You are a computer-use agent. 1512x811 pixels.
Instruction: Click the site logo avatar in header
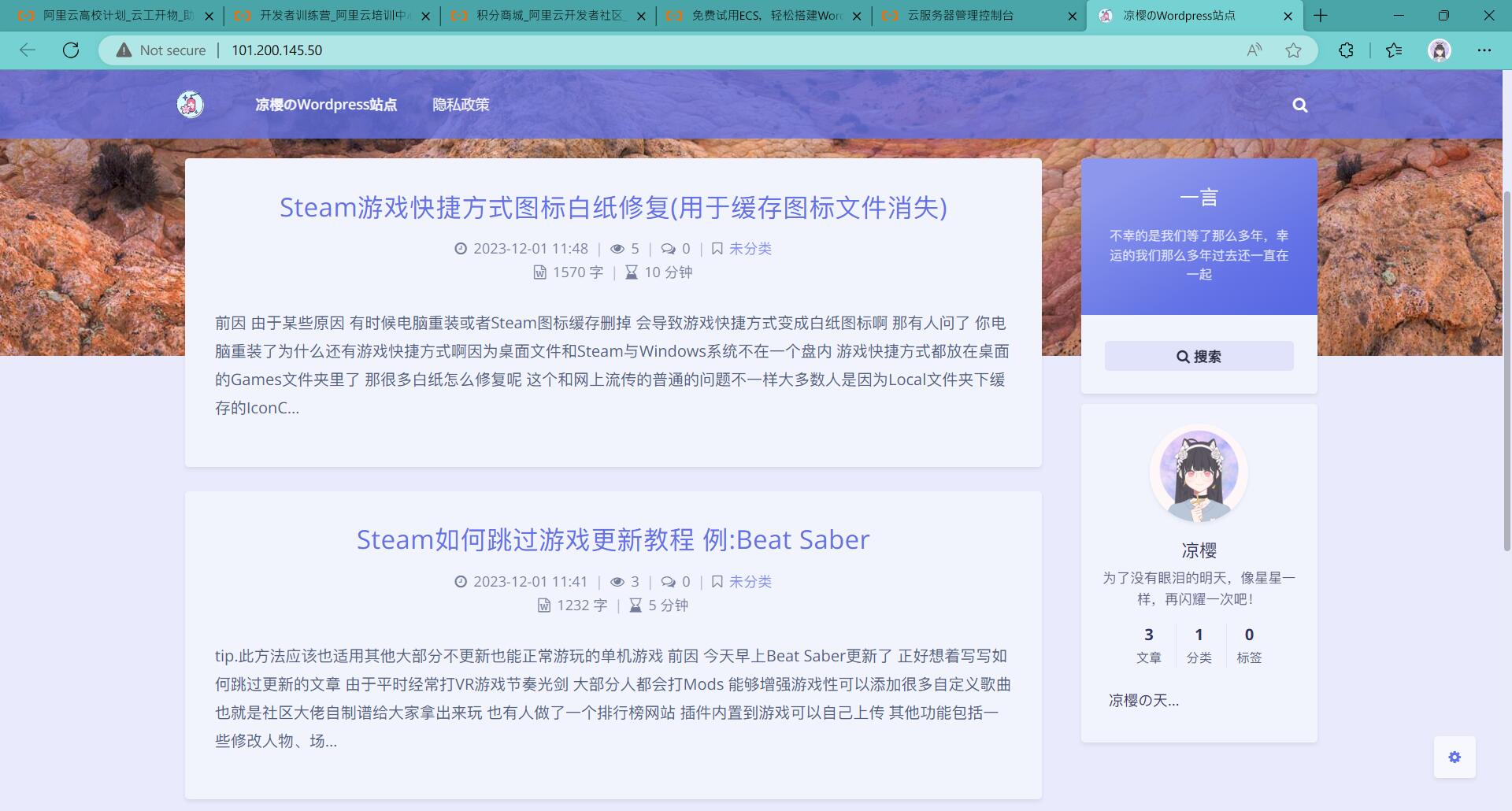point(190,104)
